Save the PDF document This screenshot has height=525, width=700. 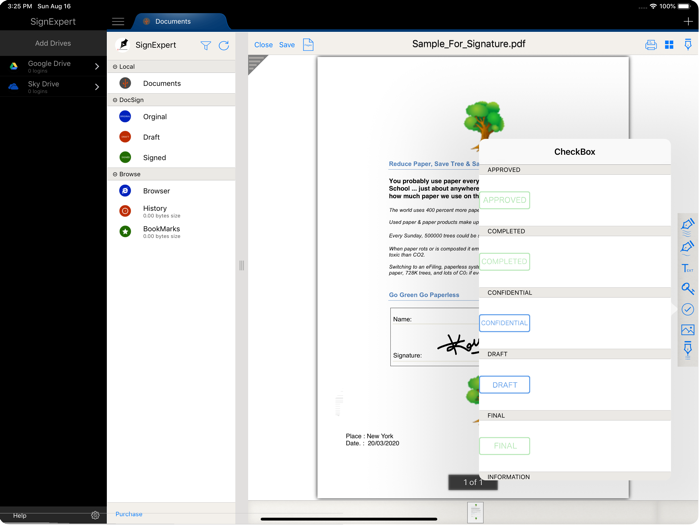287,45
